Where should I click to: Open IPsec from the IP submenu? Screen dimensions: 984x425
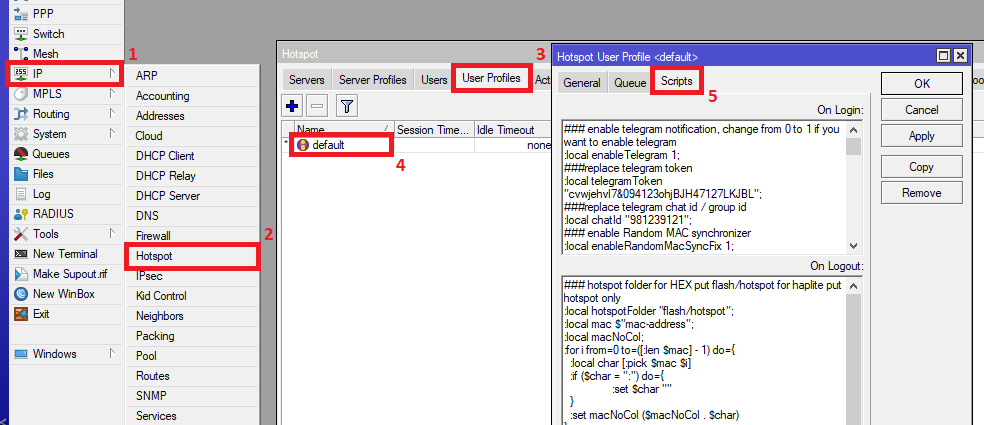click(x=192, y=276)
